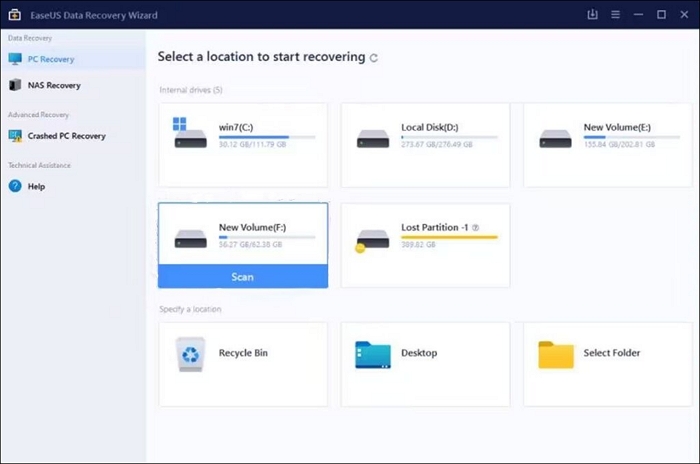Close the EaseUS Data Recovery Wizard
Image resolution: width=700 pixels, height=464 pixels.
(x=684, y=15)
